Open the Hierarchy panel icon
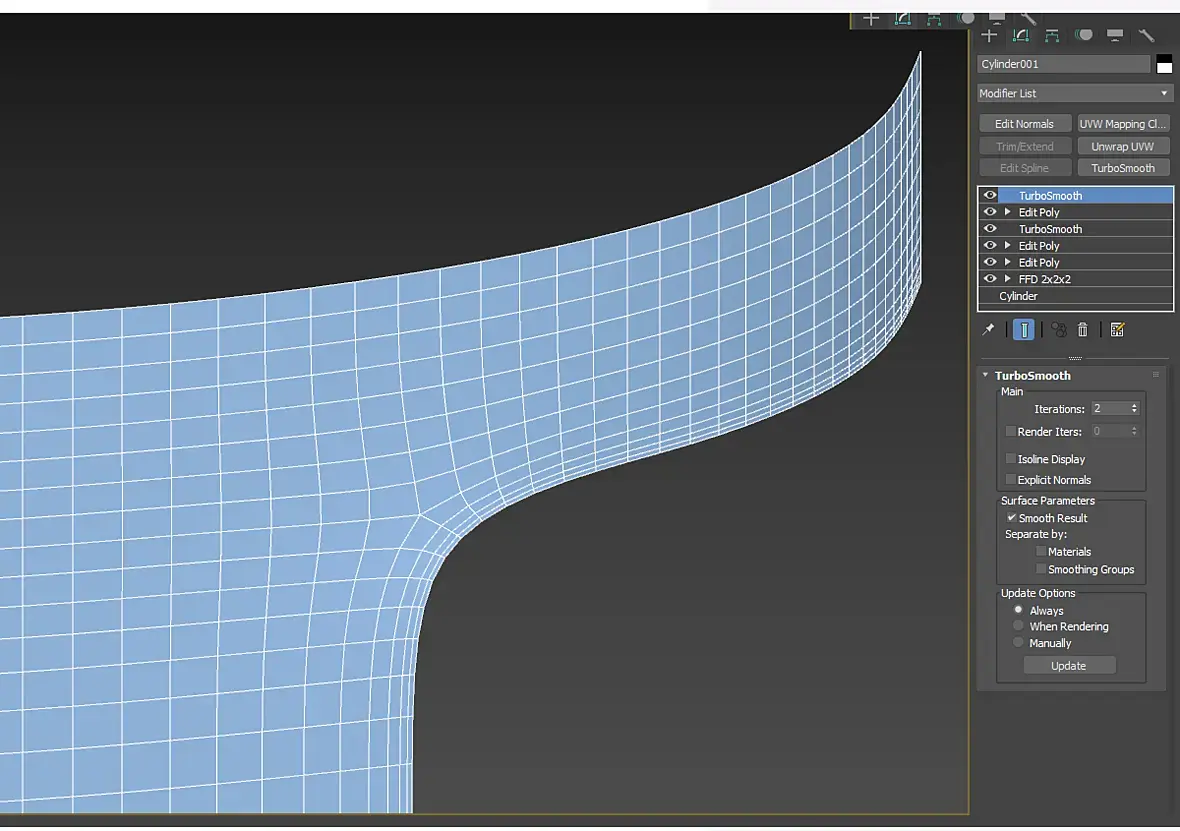 point(1052,35)
